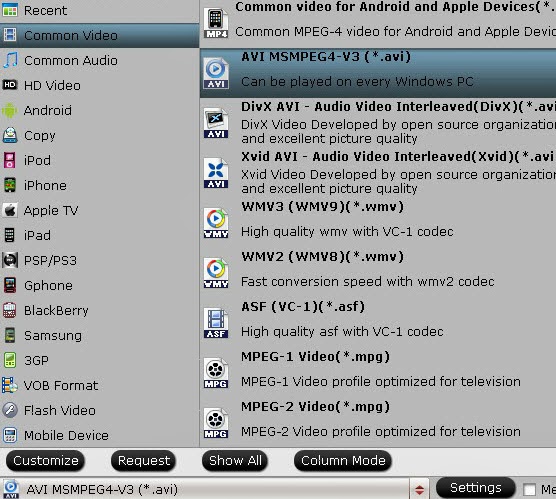
Task: Click the green 3GP phone icon
Action: coord(10,360)
